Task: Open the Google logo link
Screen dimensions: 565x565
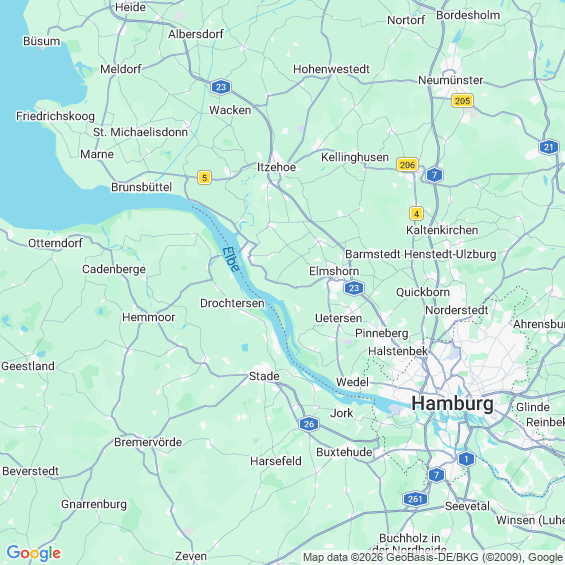Action: [x=34, y=553]
